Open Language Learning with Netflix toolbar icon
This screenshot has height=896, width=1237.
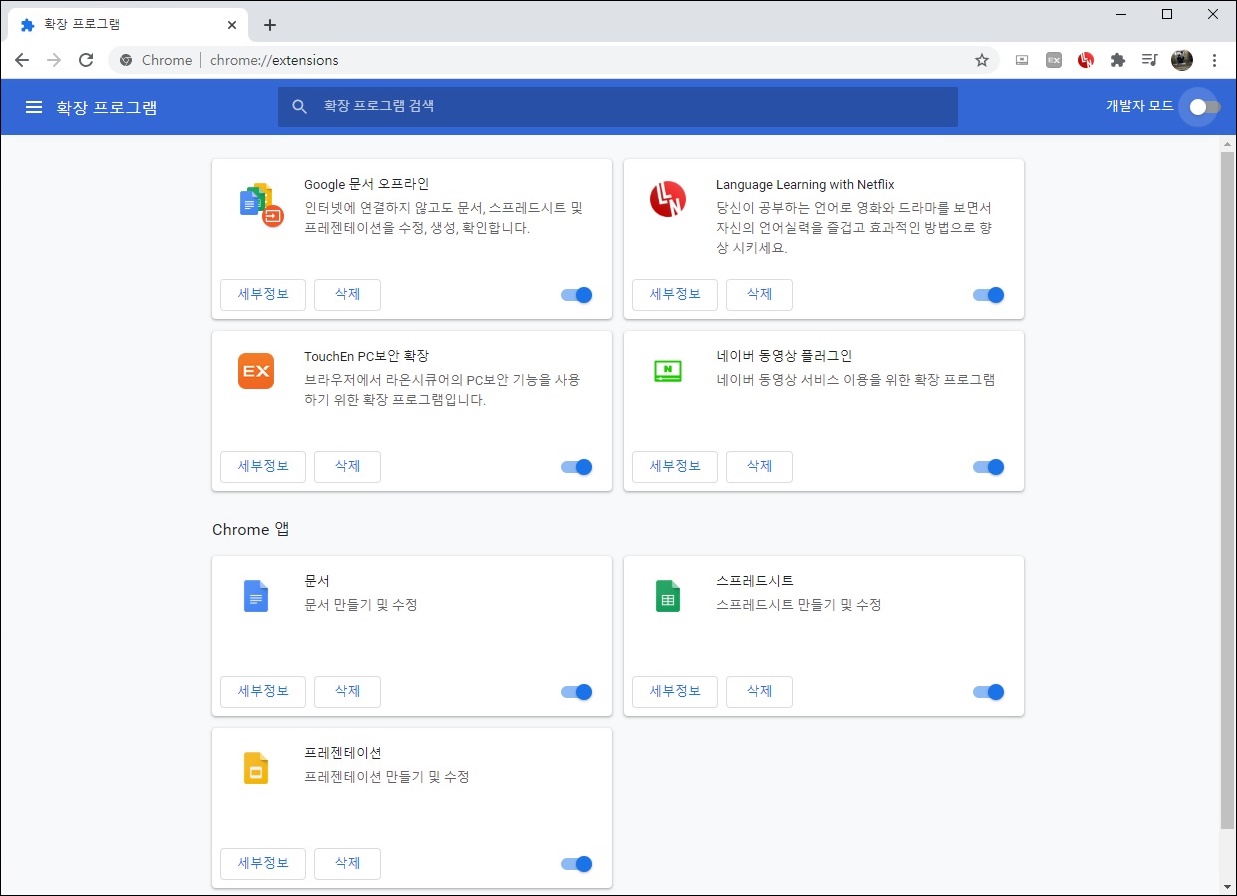point(1086,60)
